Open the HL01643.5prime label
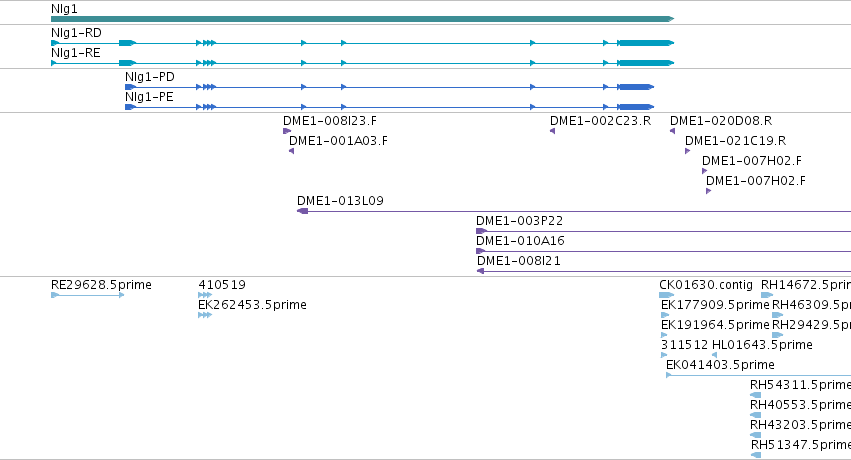 (762, 345)
